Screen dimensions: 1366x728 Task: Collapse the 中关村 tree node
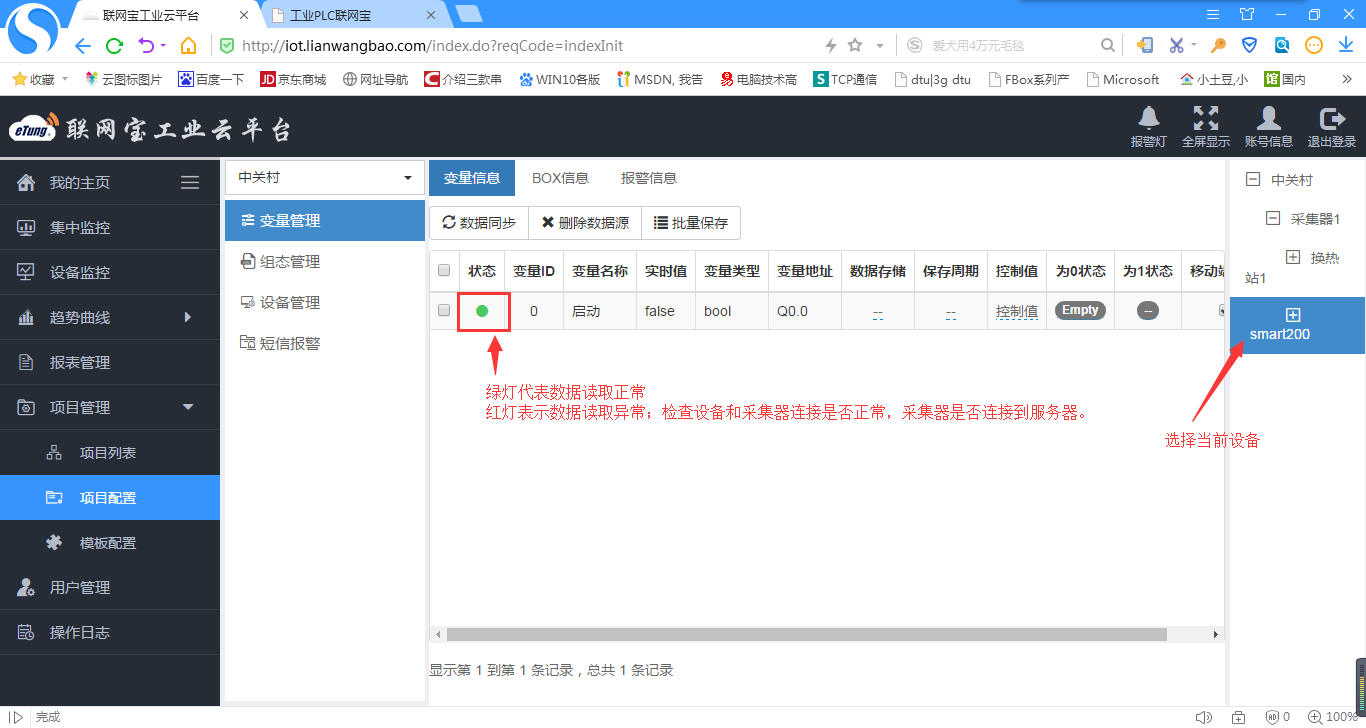pyautogui.click(x=1252, y=180)
